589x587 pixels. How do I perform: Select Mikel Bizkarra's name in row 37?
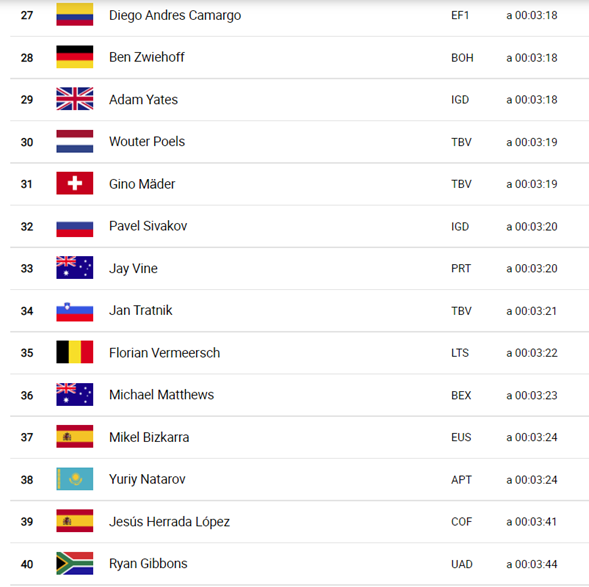pos(149,437)
